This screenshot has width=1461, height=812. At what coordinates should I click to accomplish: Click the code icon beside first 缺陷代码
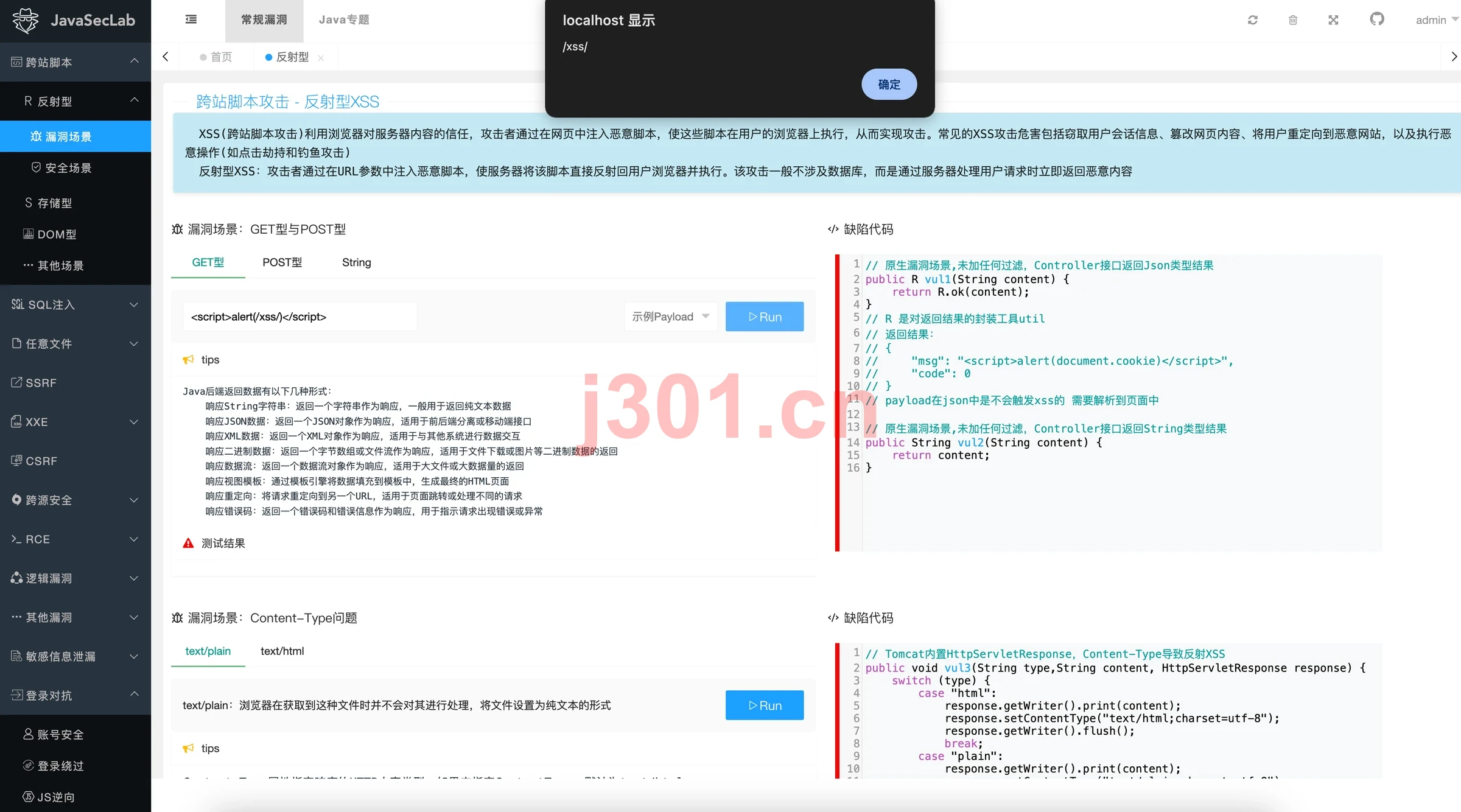(833, 229)
